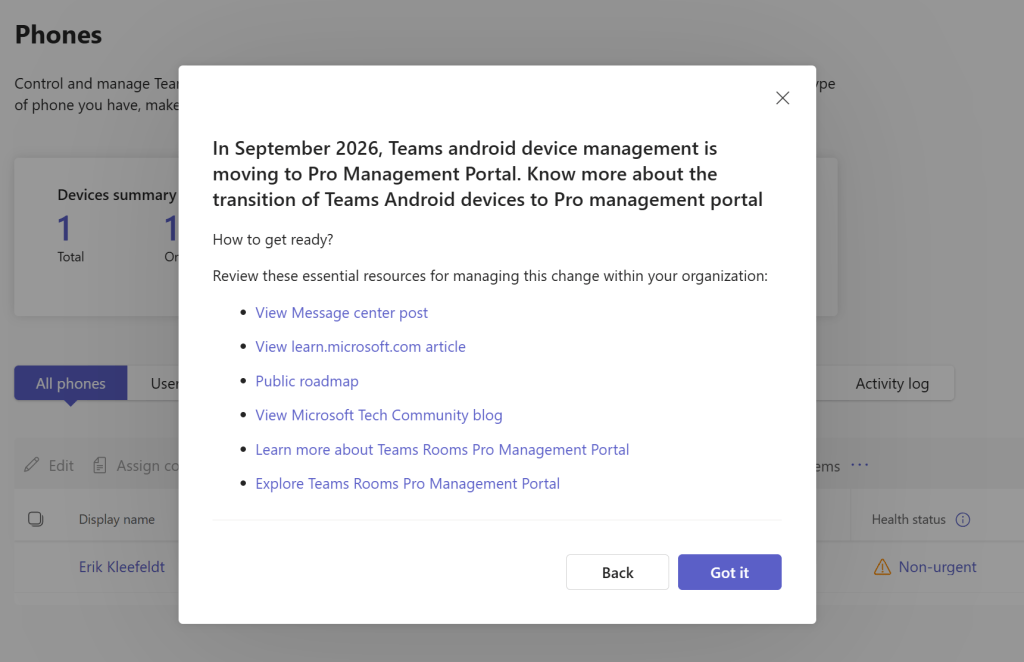Close the announcement dialog with the X
This screenshot has width=1024, height=662.
point(782,98)
